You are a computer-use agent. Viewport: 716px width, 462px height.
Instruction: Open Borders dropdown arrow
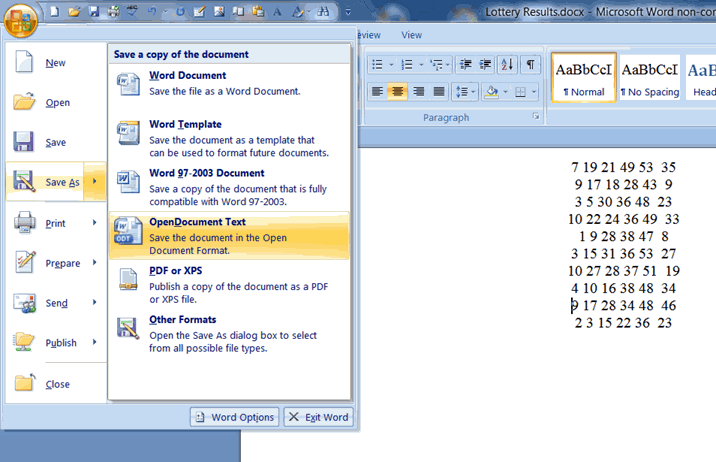point(534,92)
